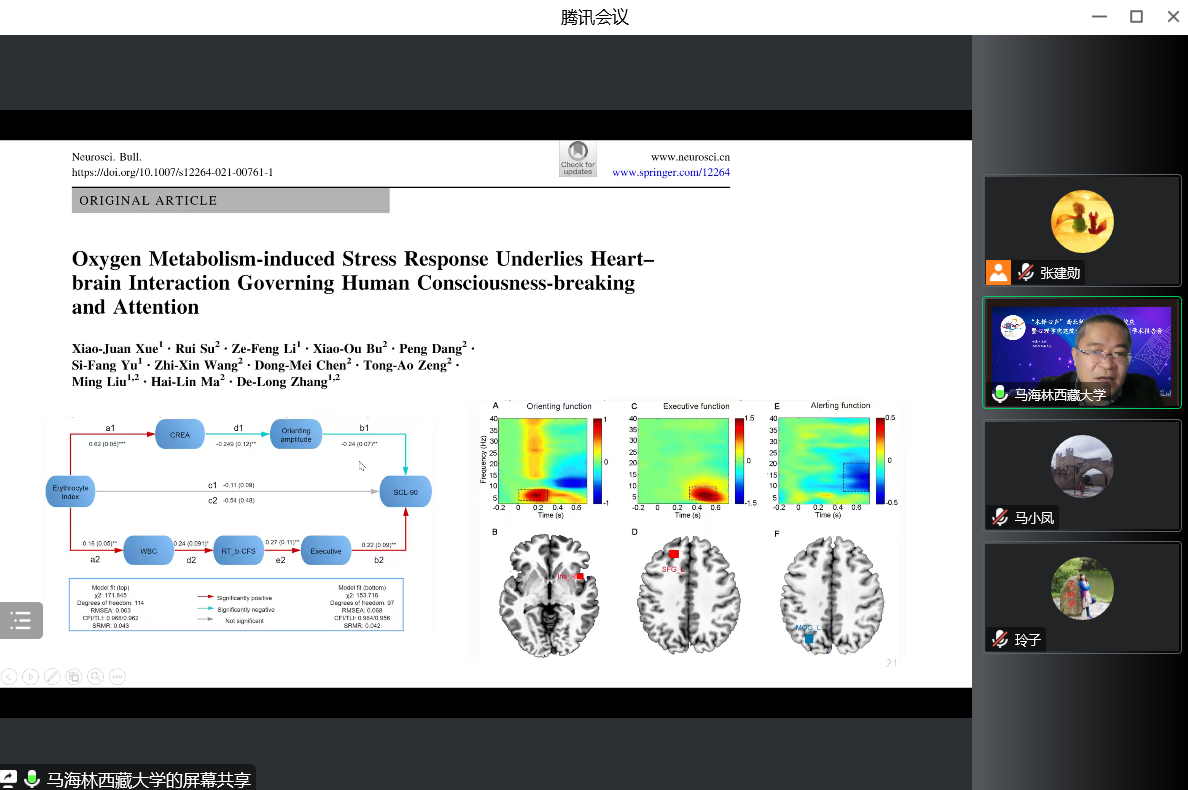The image size is (1188, 790).
Task: Click green microphone icon of 马海林西藏大学 video
Action: 999,394
